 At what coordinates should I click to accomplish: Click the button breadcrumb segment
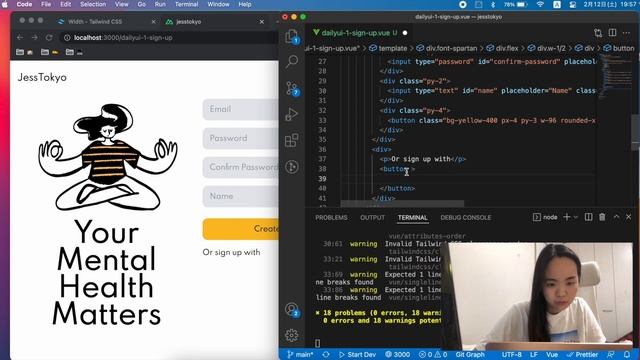pyautogui.click(x=619, y=48)
